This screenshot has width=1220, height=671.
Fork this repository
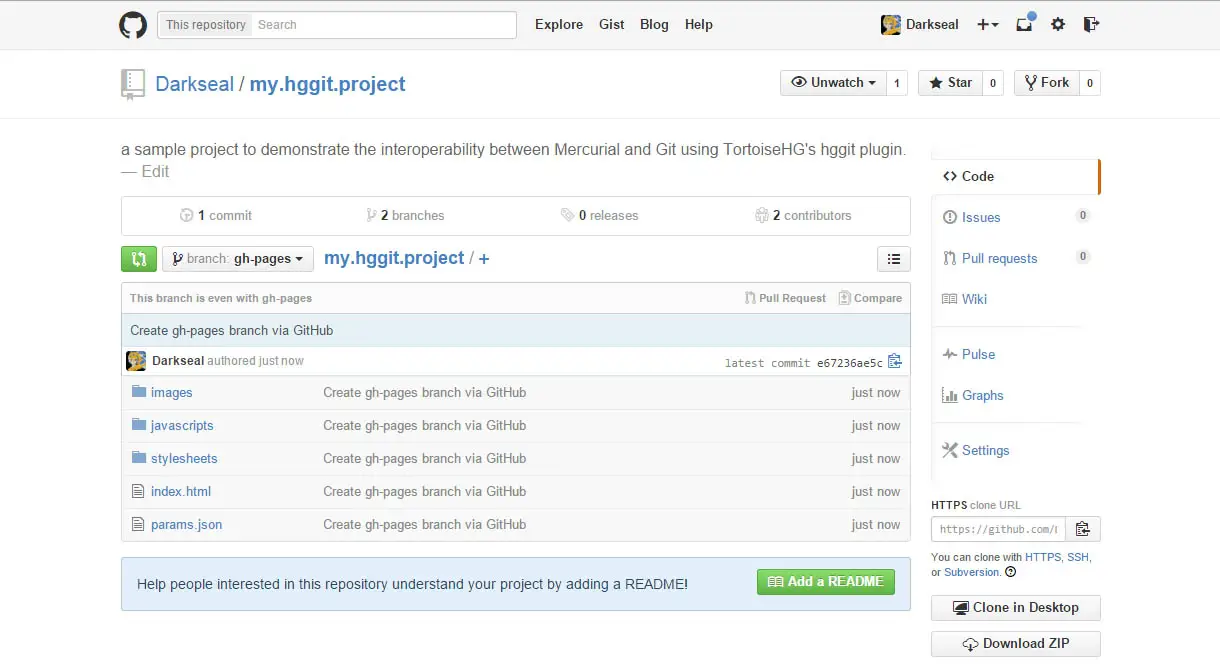[1046, 83]
